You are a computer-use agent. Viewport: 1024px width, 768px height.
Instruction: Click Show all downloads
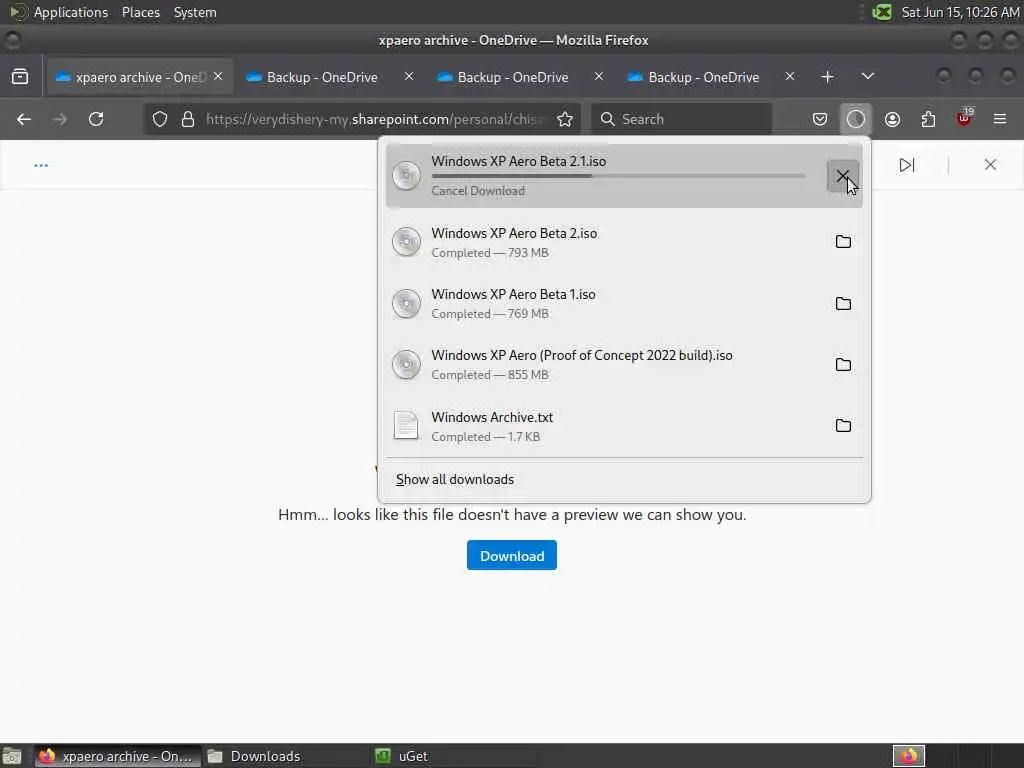[x=455, y=479]
